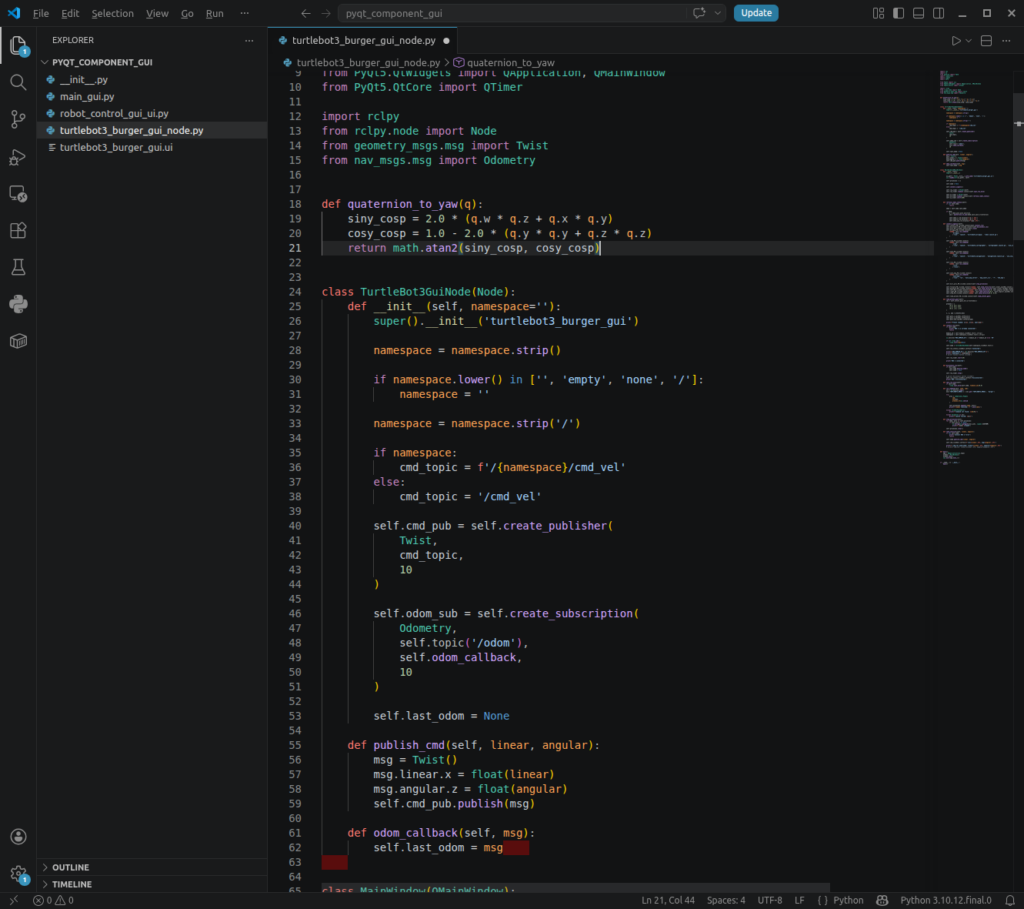Toggle the bottom panel
Image resolution: width=1024 pixels, height=909 pixels.
tap(918, 13)
